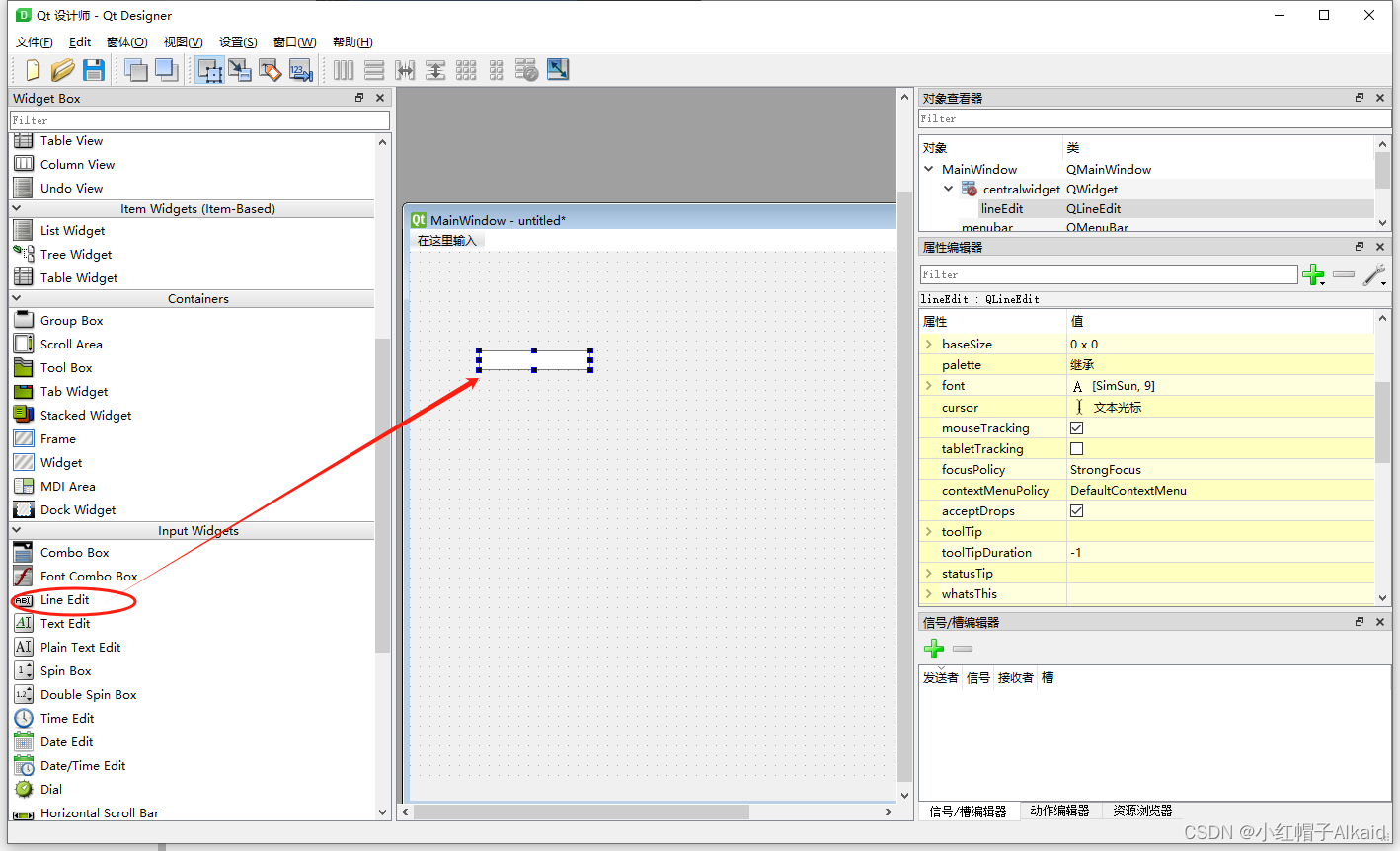Expand the font property
Image resolution: width=1400 pixels, height=851 pixels.
(x=929, y=386)
